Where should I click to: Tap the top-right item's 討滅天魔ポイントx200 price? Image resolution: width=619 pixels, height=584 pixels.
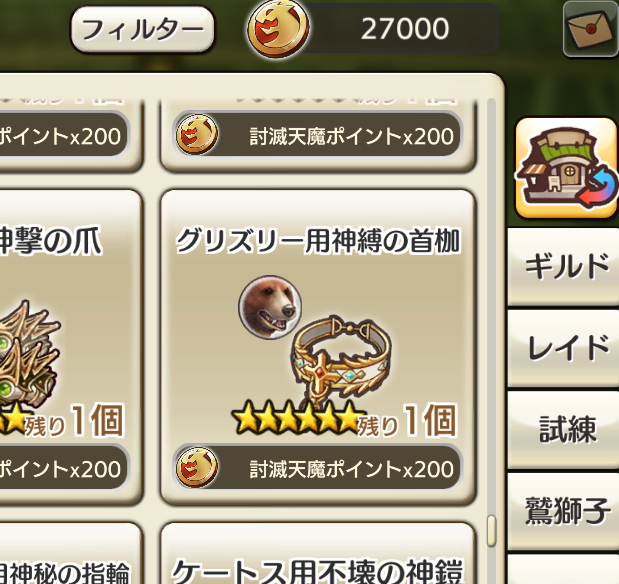click(x=317, y=135)
